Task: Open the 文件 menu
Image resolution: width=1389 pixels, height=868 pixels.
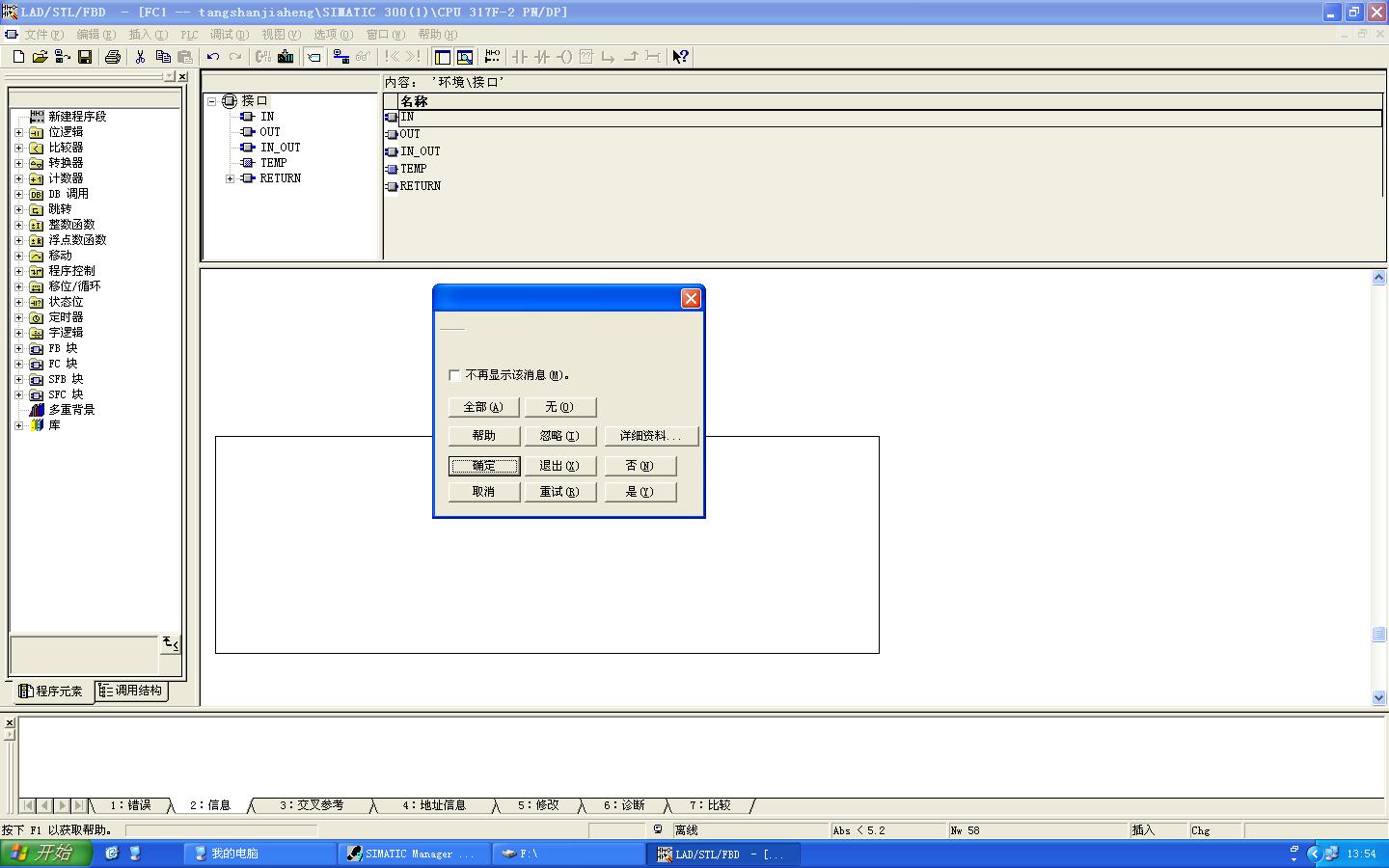Action: [x=42, y=34]
